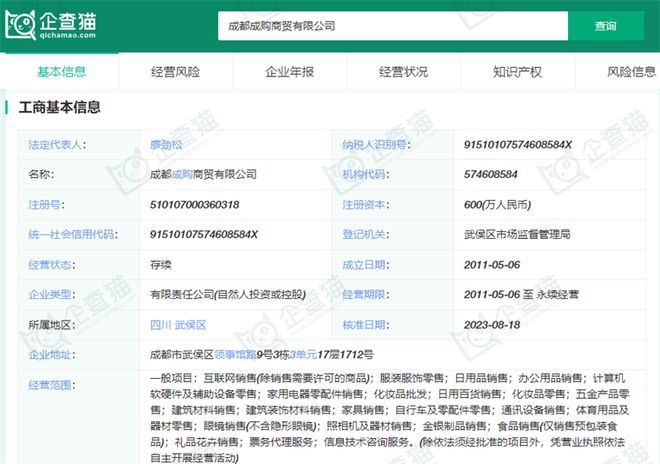Image resolution: width=660 pixels, height=464 pixels.
Task: Click the Qichamao cat logo icon
Action: tap(20, 25)
